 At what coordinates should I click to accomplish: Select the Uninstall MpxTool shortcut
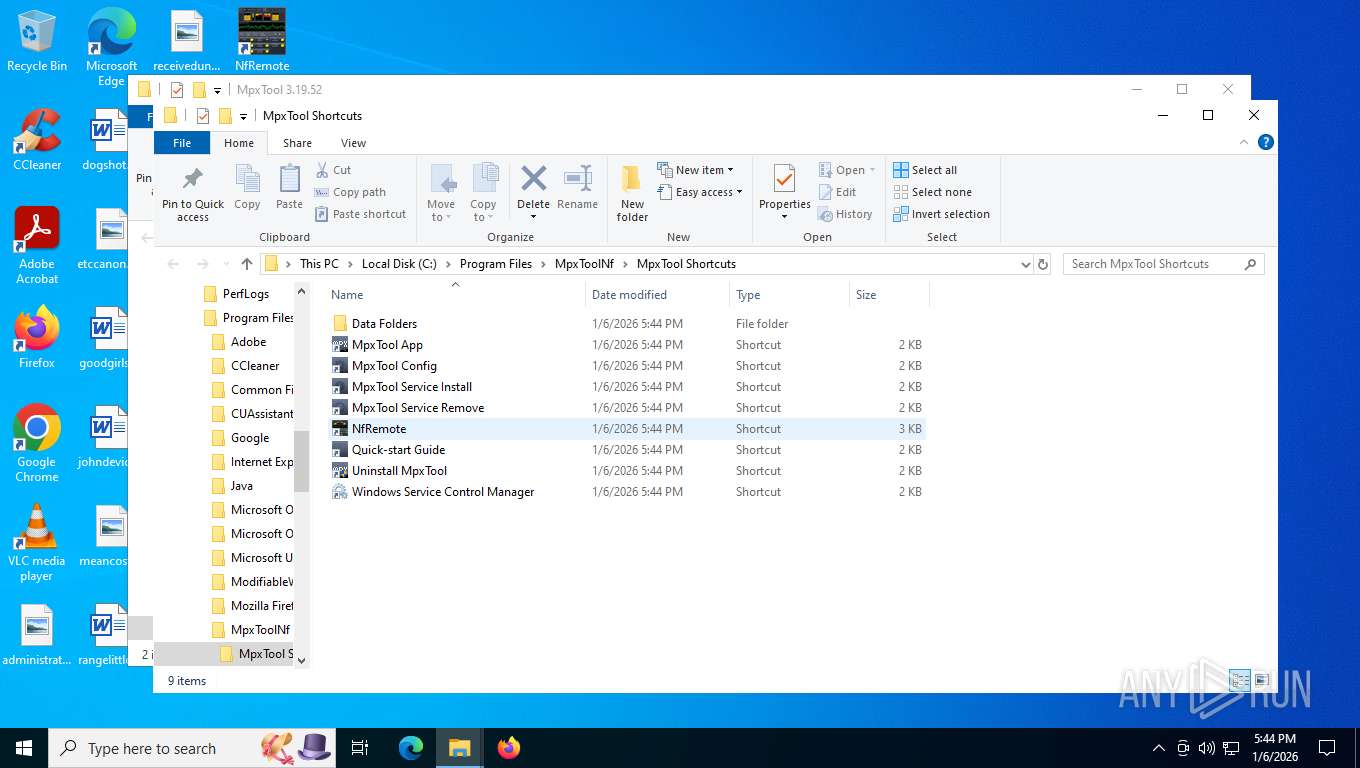pos(399,471)
